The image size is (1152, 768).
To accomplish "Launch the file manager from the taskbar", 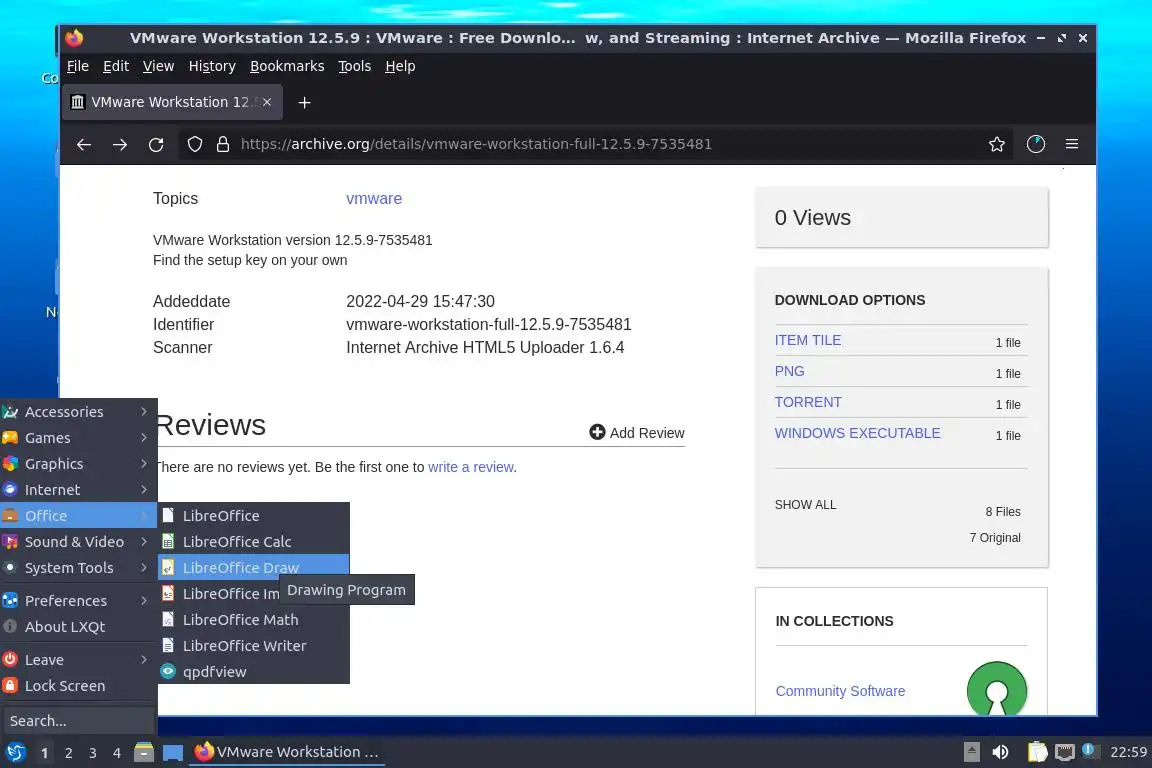I will coord(144,752).
